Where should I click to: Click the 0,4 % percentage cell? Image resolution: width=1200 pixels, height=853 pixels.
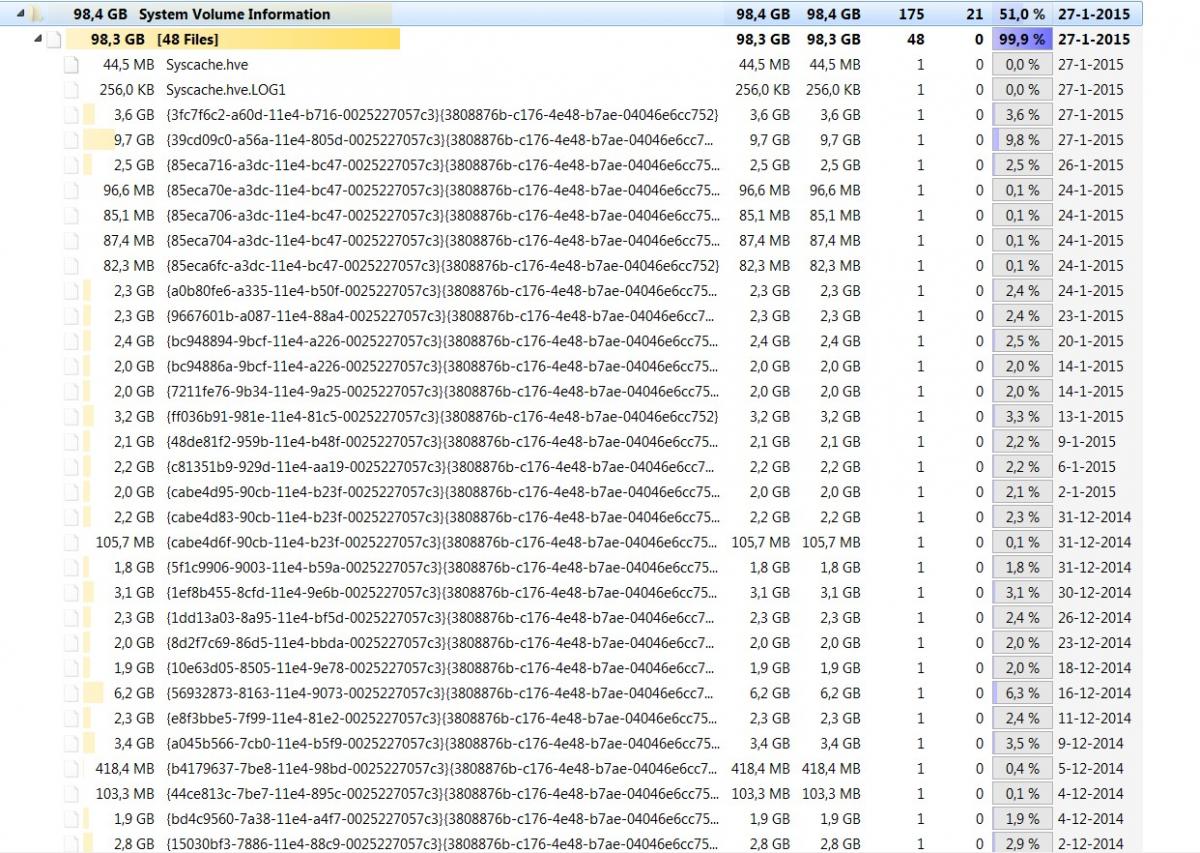[x=1021, y=768]
